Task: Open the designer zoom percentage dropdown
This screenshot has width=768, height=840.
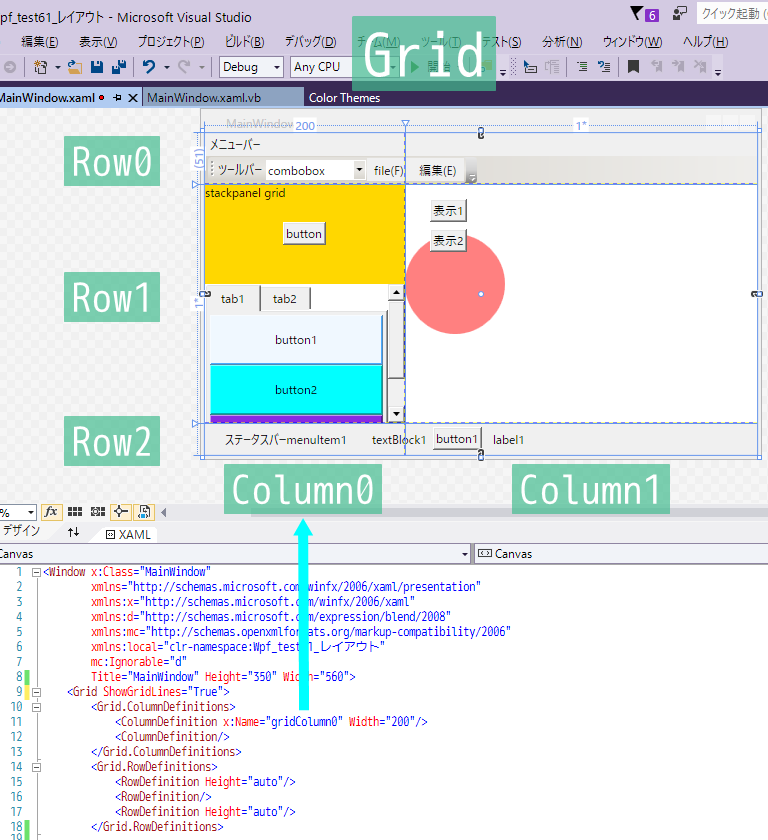Action: tap(31, 513)
